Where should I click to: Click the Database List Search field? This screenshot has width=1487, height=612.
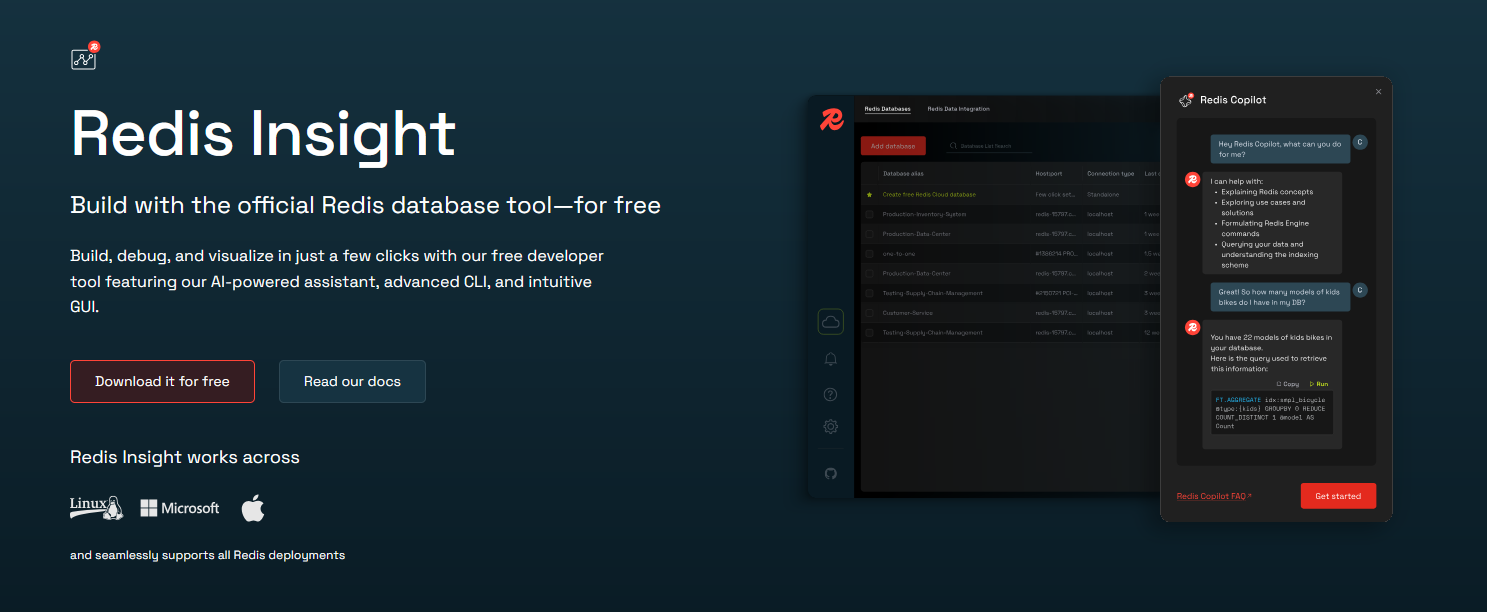(x=990, y=146)
